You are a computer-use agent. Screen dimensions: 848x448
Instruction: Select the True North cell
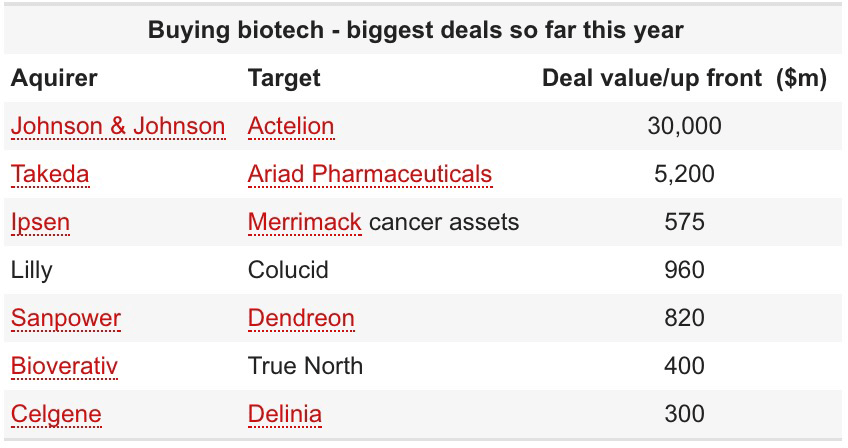[305, 366]
